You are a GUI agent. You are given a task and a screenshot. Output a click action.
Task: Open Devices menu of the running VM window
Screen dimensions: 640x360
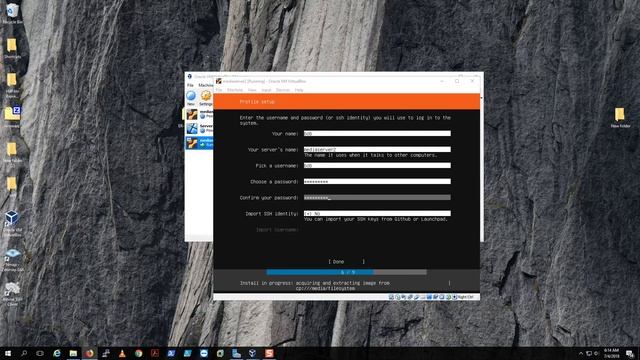click(283, 90)
